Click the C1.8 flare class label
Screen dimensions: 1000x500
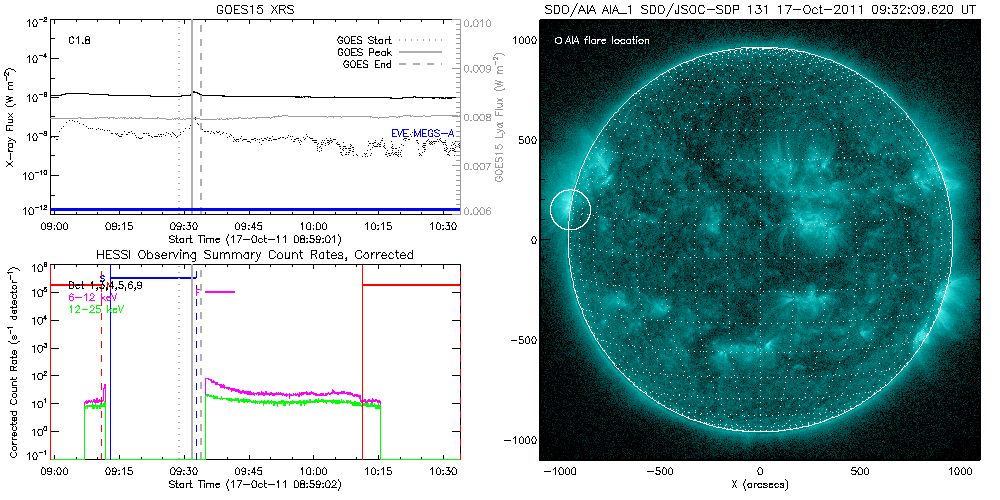(81, 41)
